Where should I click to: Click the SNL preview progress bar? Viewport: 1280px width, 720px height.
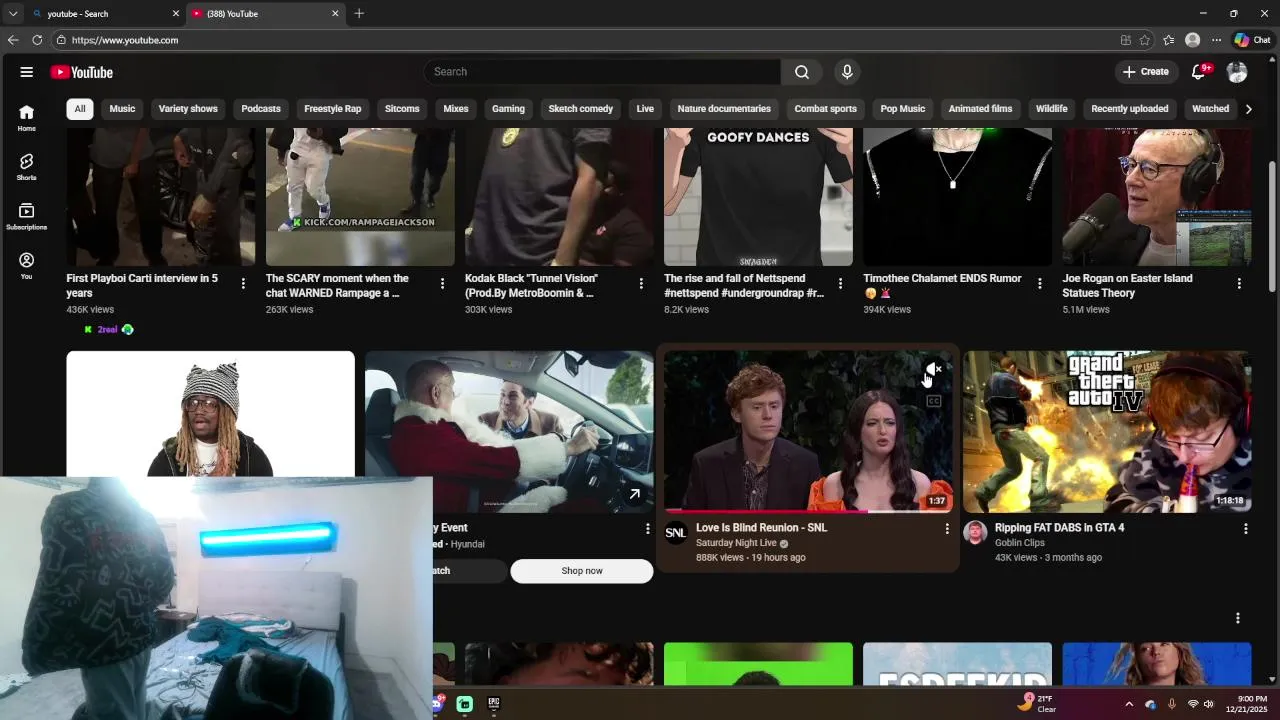pos(808,511)
